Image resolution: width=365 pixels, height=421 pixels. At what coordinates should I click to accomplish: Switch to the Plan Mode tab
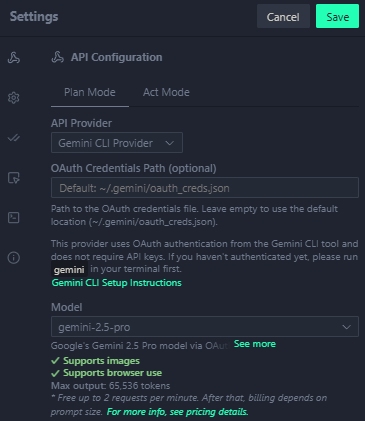point(90,92)
